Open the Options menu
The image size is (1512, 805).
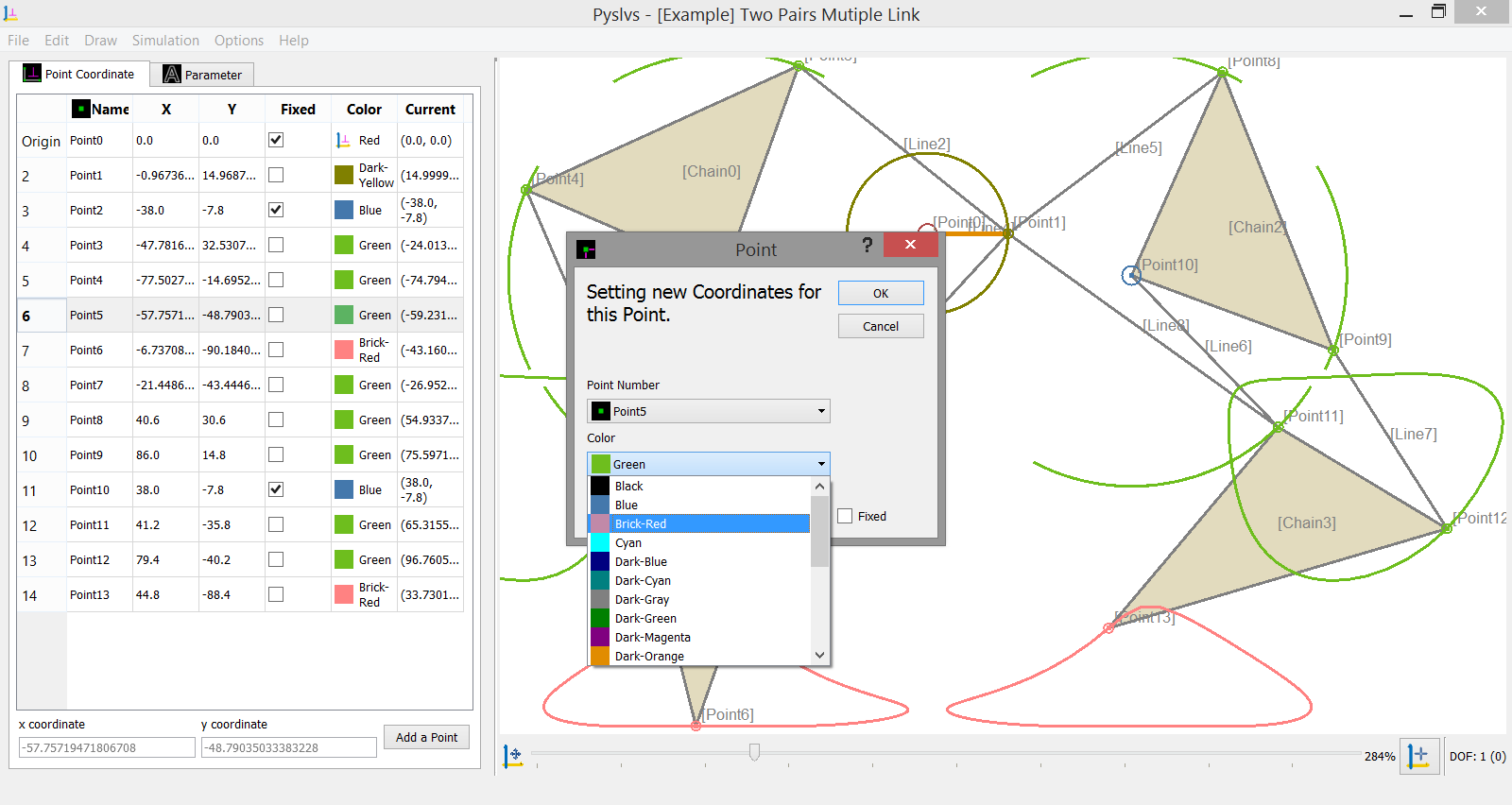(239, 40)
